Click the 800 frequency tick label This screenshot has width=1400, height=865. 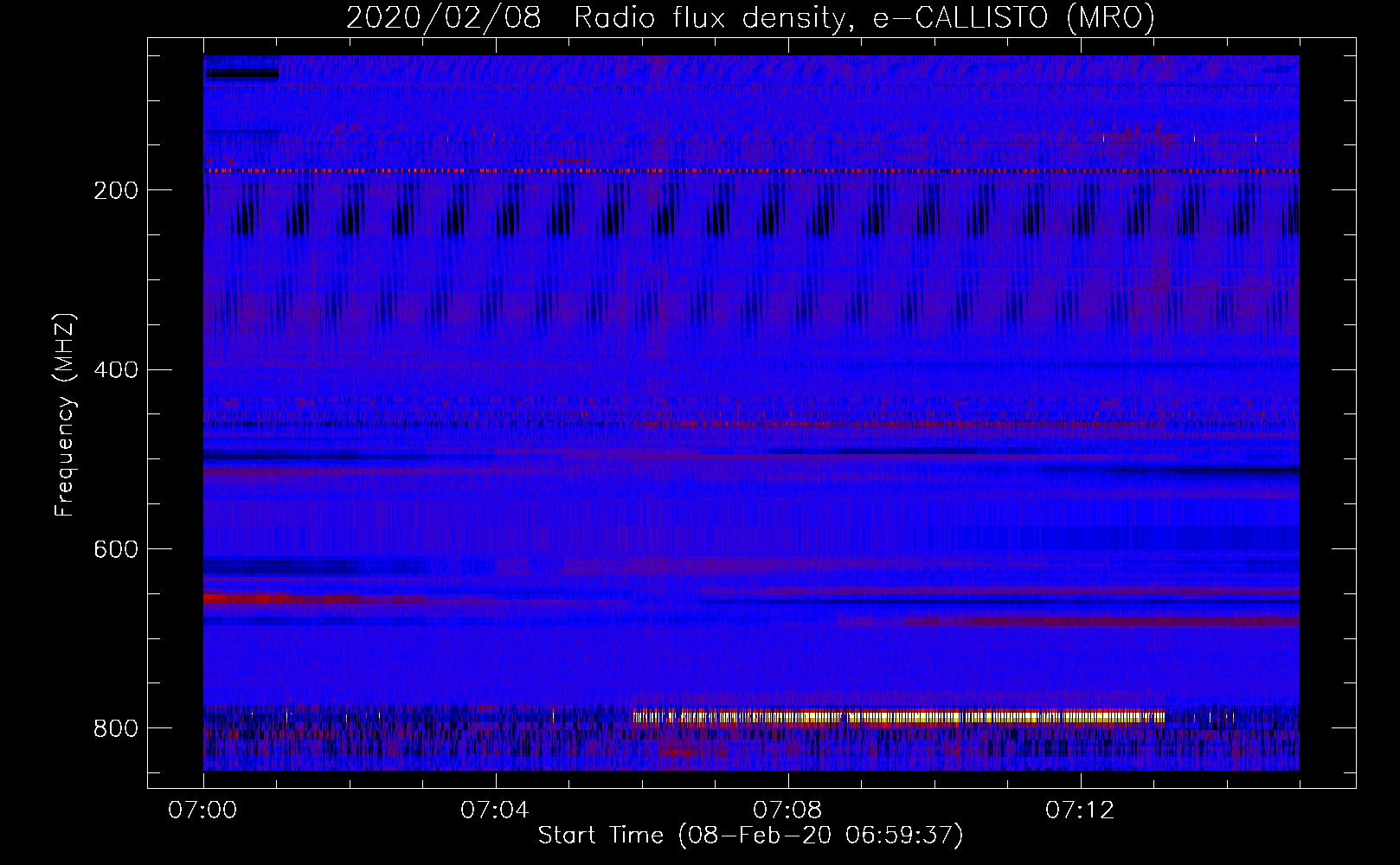tap(116, 729)
